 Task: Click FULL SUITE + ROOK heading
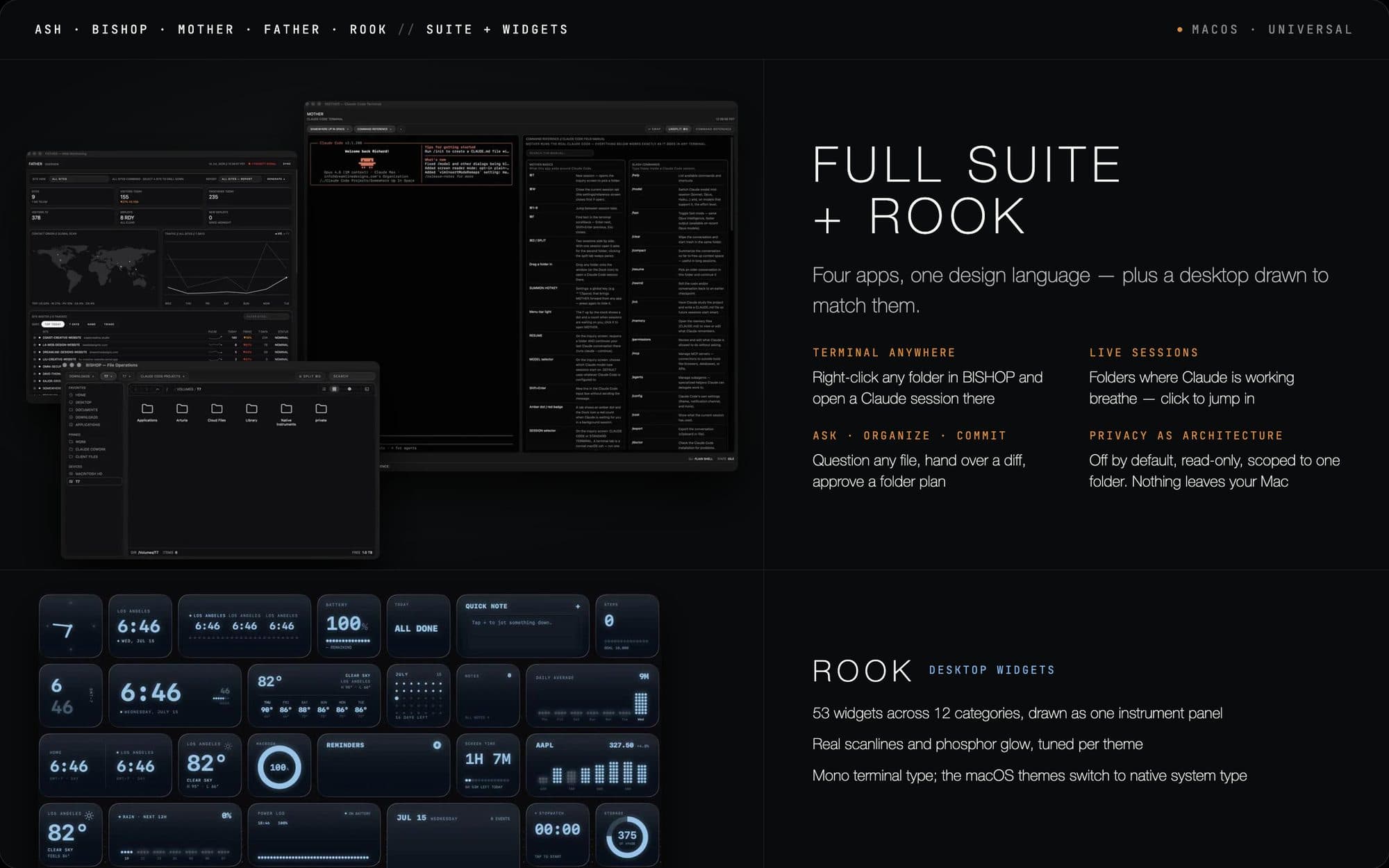click(967, 190)
